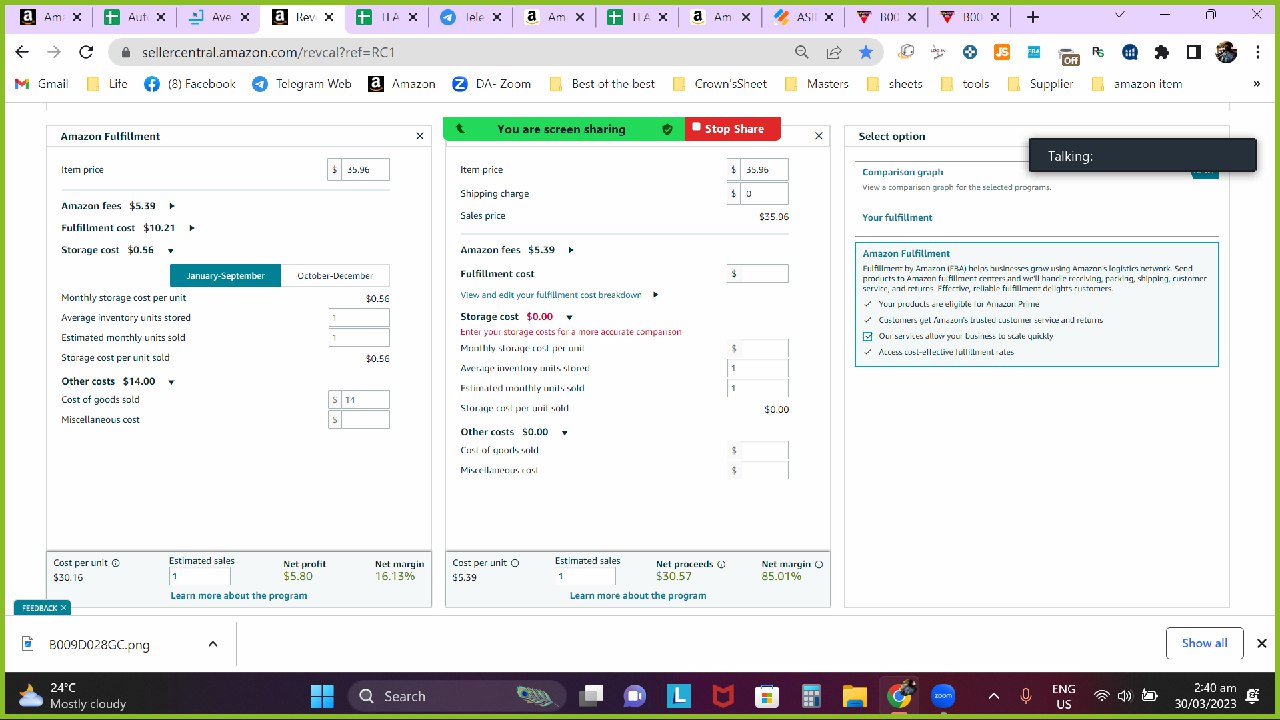1280x720 pixels.
Task: Close the Amazon Fulfillment panel
Action: 420,136
